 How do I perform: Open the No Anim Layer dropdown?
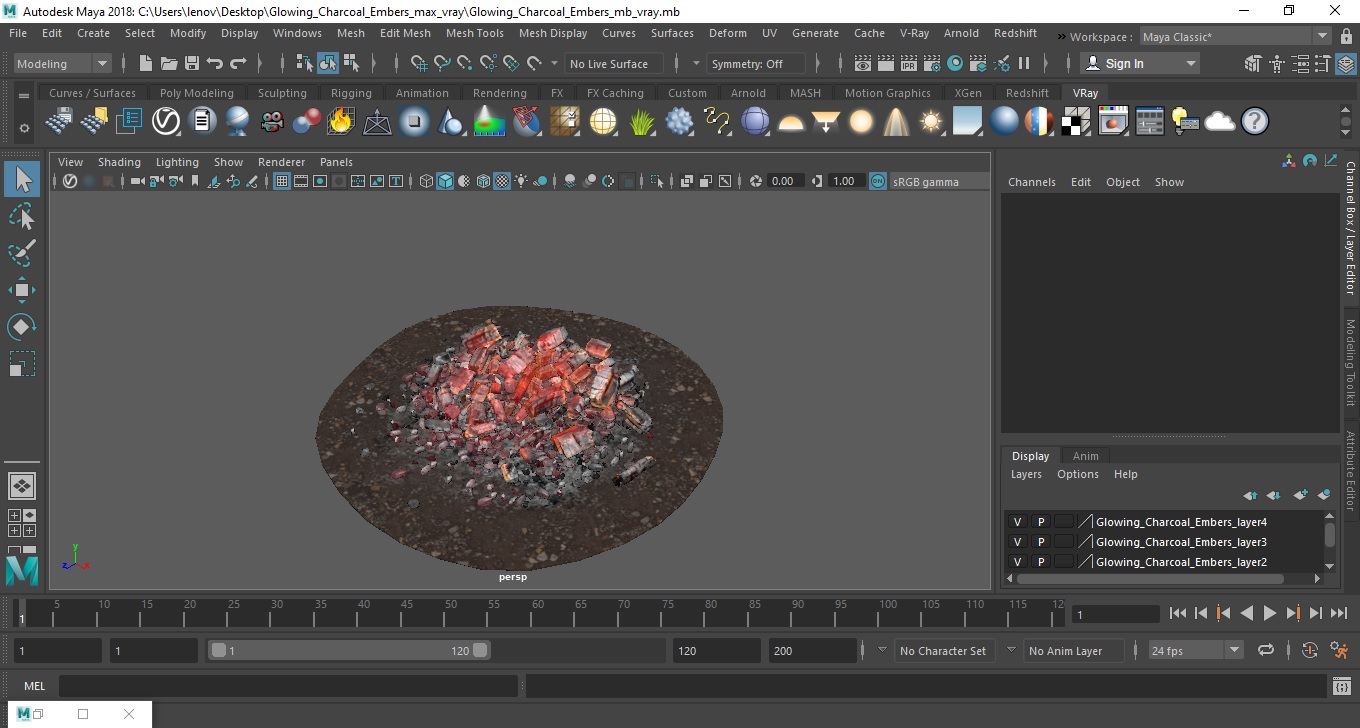[1074, 650]
